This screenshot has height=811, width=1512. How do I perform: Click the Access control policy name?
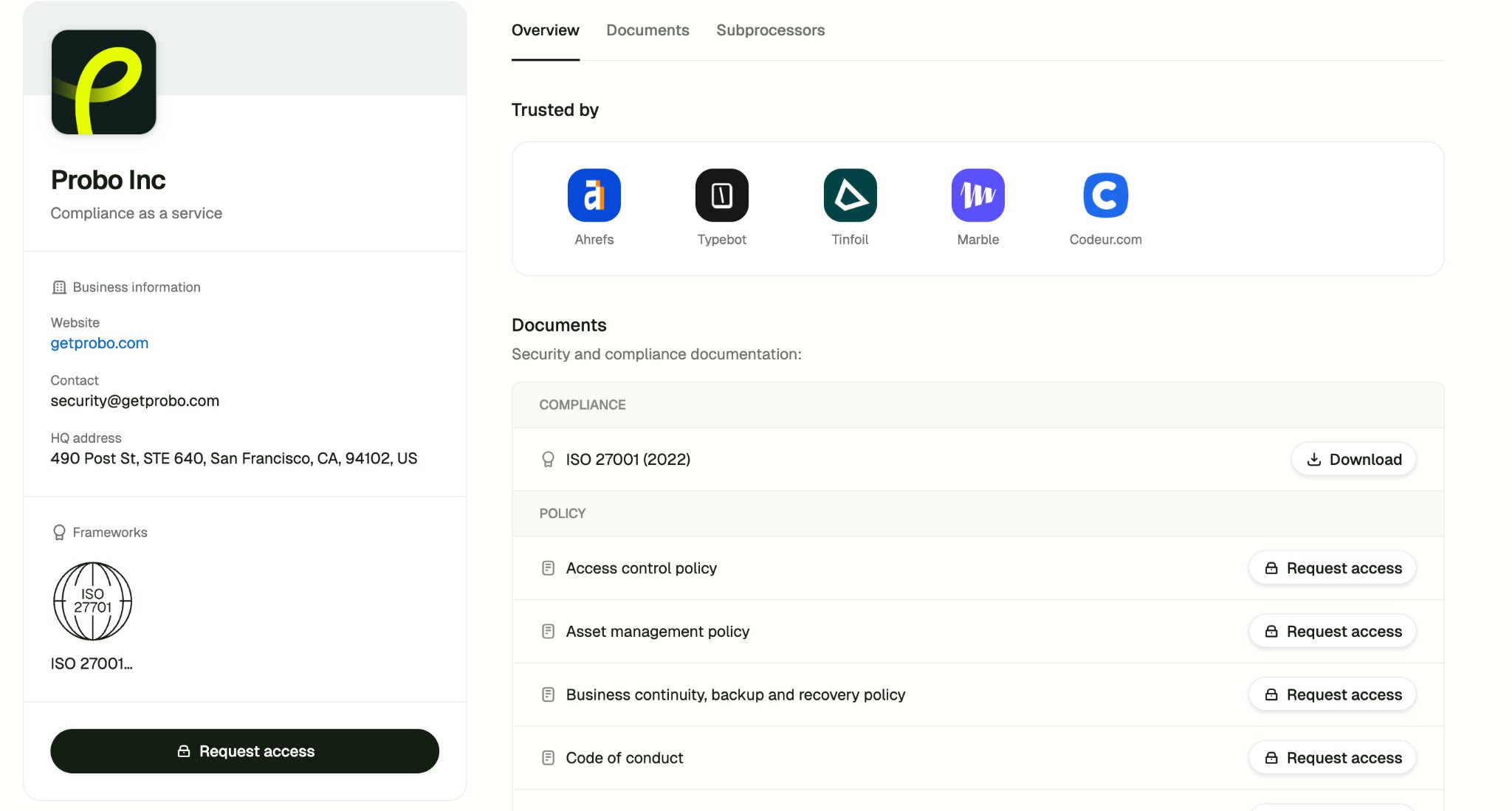(x=642, y=568)
